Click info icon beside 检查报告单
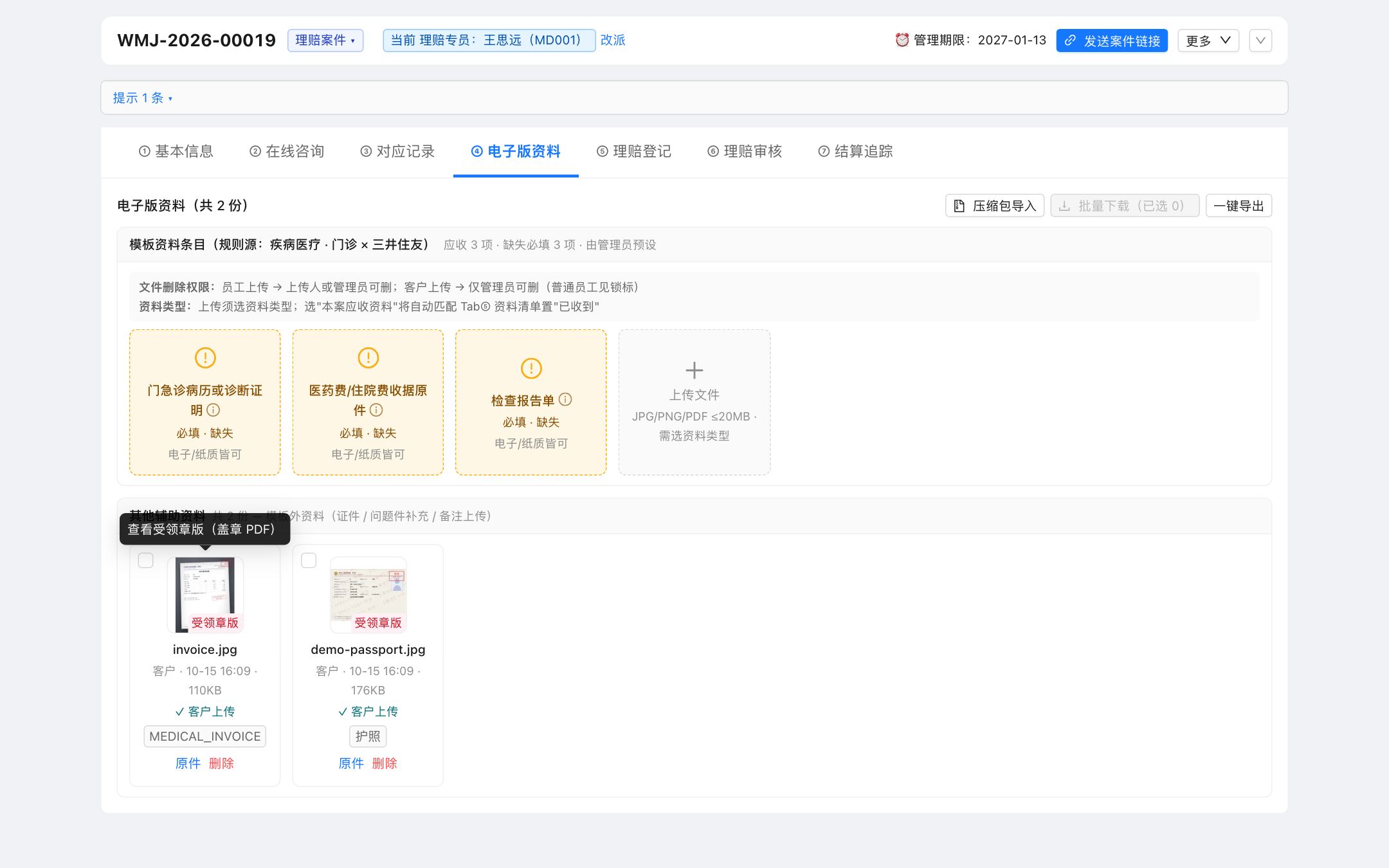Screen dimensions: 1389x868 (x=565, y=399)
